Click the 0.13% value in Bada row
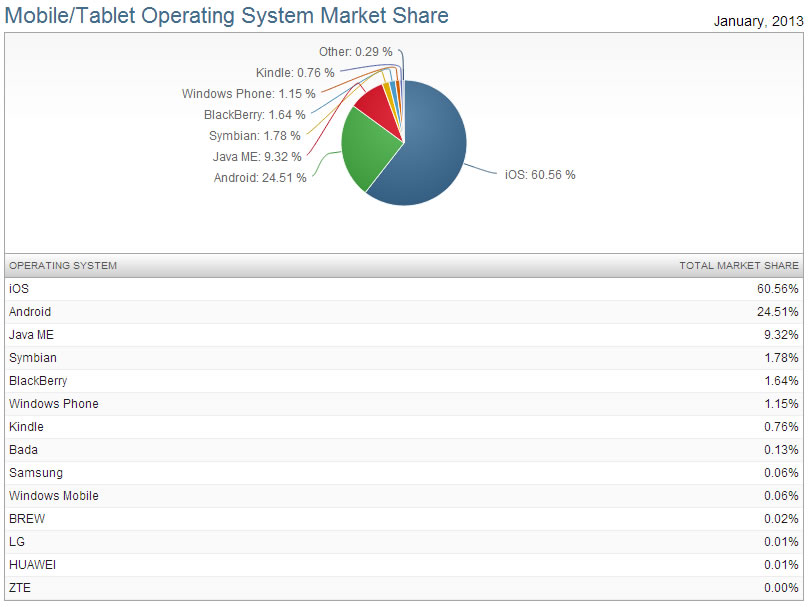 point(781,450)
